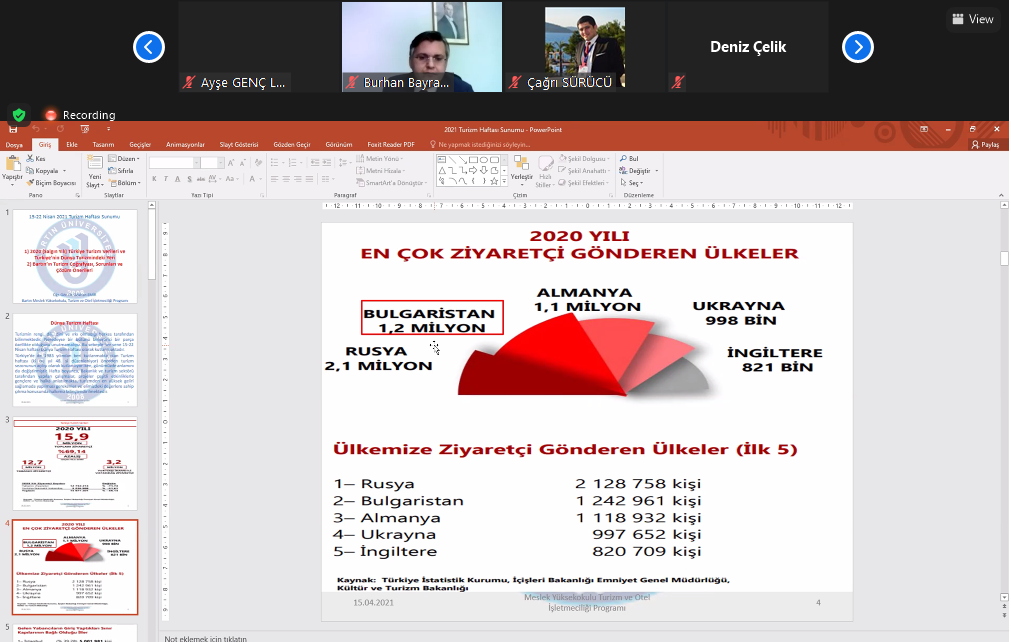Image resolution: width=1011 pixels, height=642 pixels.
Task: Expand the Düzen layout dropdown
Action: click(x=125, y=159)
